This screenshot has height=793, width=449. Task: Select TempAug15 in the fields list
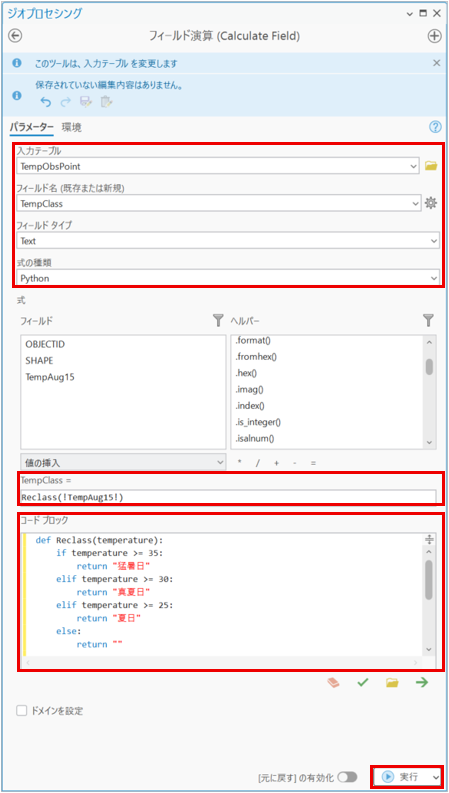50,377
